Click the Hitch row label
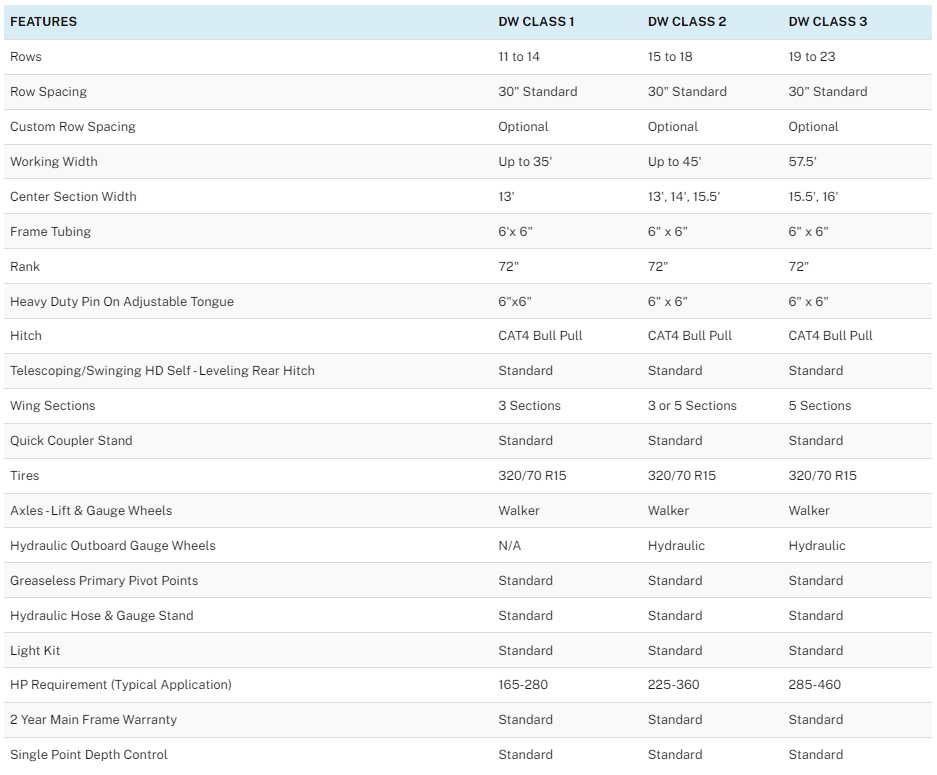 pyautogui.click(x=26, y=336)
